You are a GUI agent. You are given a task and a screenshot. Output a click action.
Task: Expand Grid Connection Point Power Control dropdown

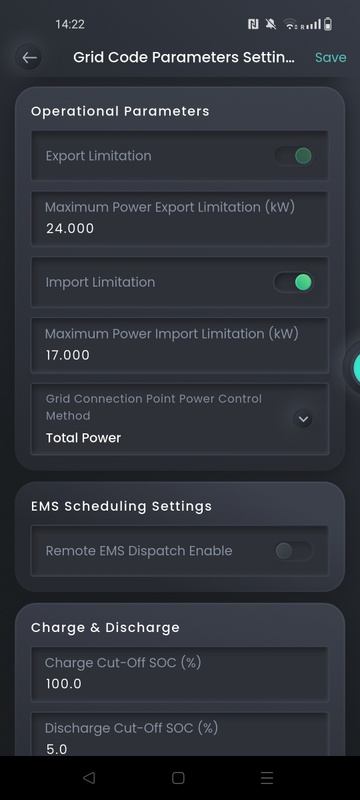point(303,419)
